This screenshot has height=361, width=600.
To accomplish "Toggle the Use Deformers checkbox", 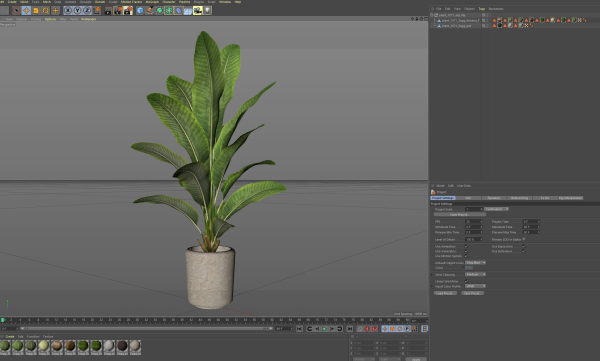I will click(523, 251).
